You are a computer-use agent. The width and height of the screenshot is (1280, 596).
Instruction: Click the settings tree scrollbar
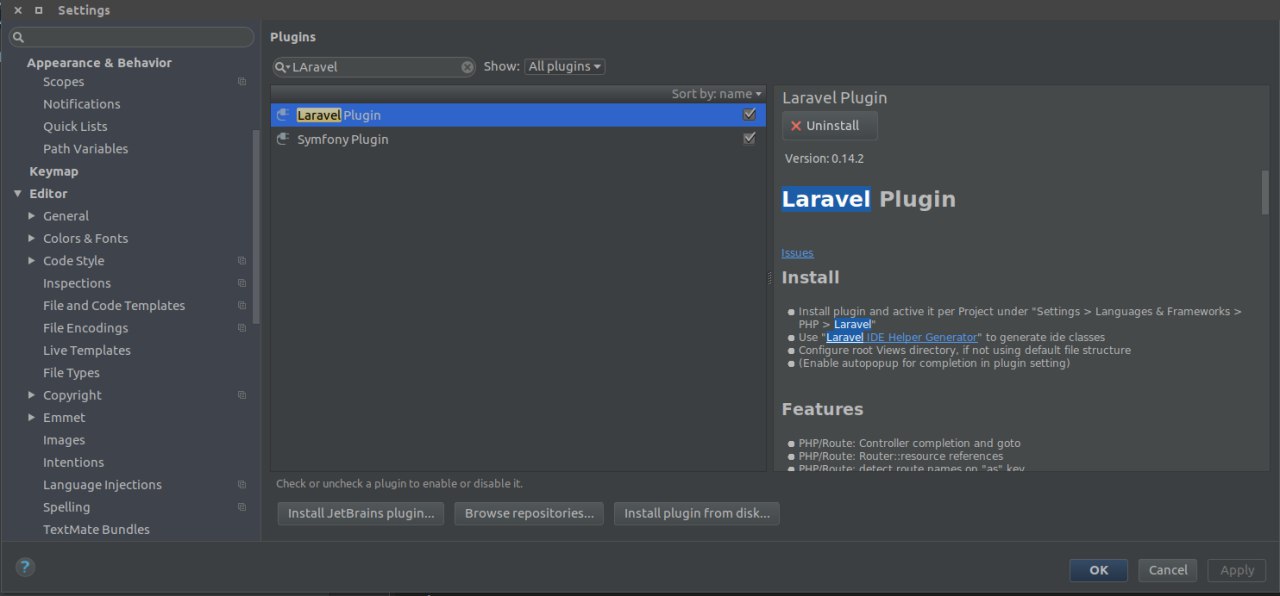(x=256, y=225)
